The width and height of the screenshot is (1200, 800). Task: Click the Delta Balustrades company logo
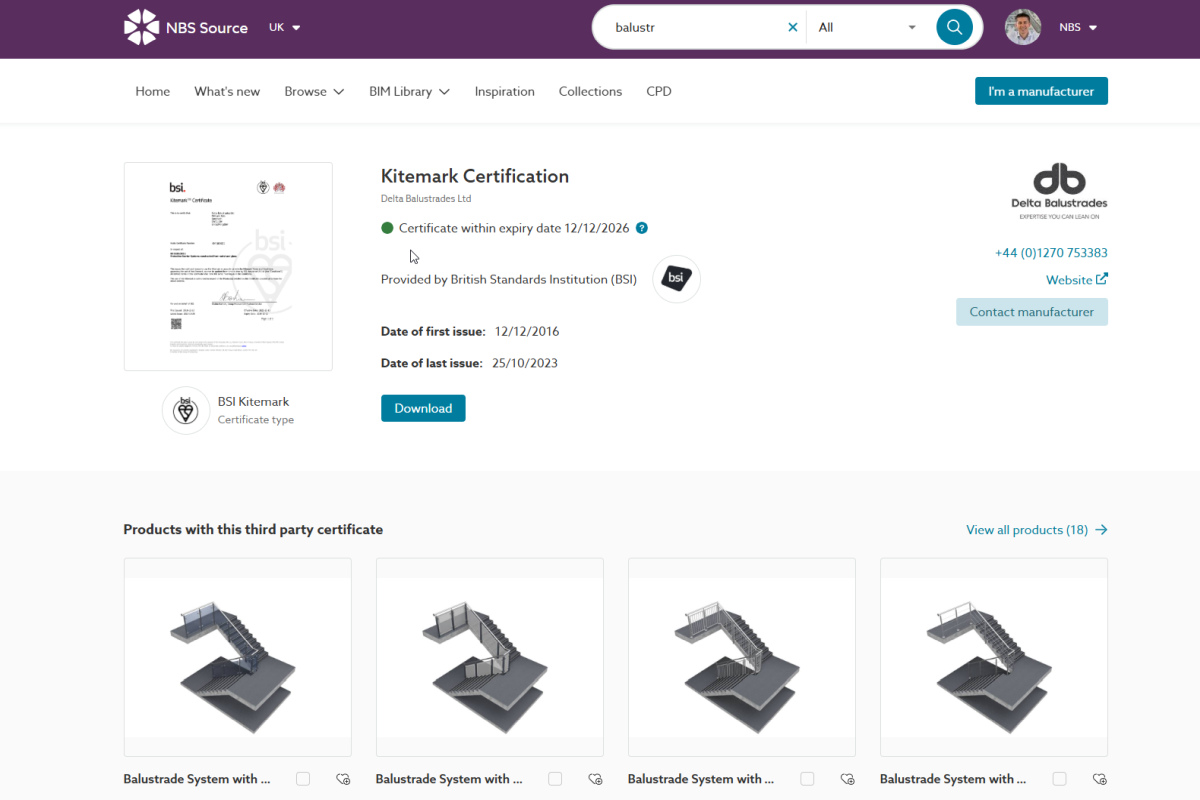pyautogui.click(x=1059, y=191)
